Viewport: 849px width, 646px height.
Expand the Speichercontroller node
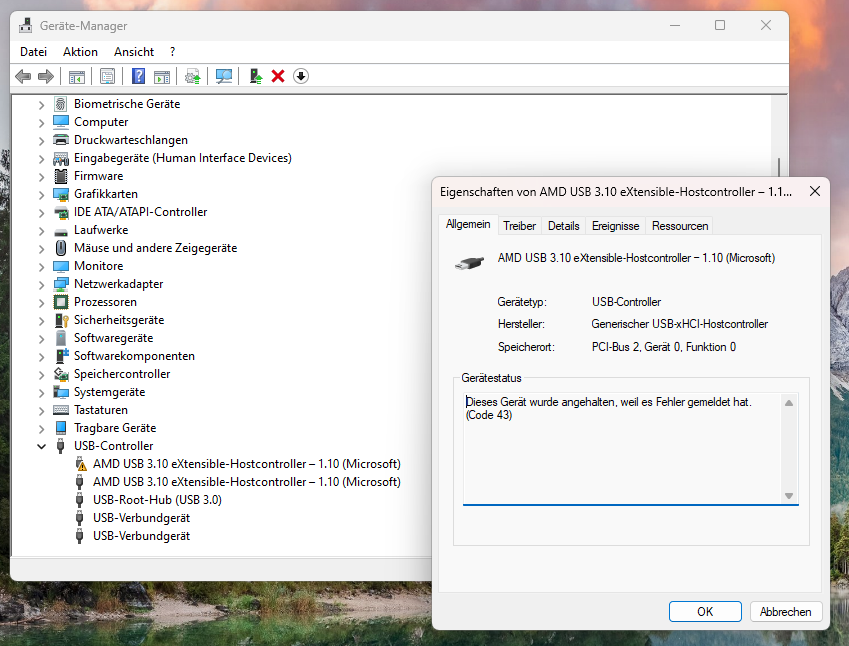pos(42,375)
